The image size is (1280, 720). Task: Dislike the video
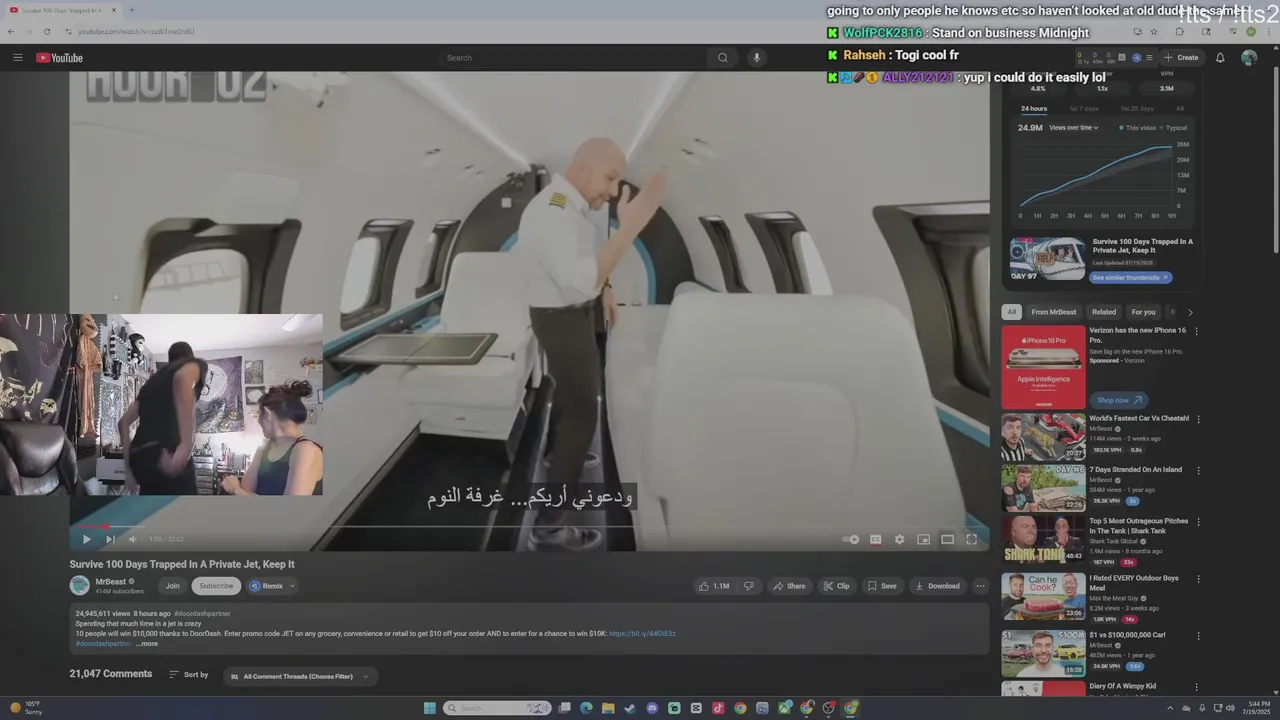click(x=748, y=586)
